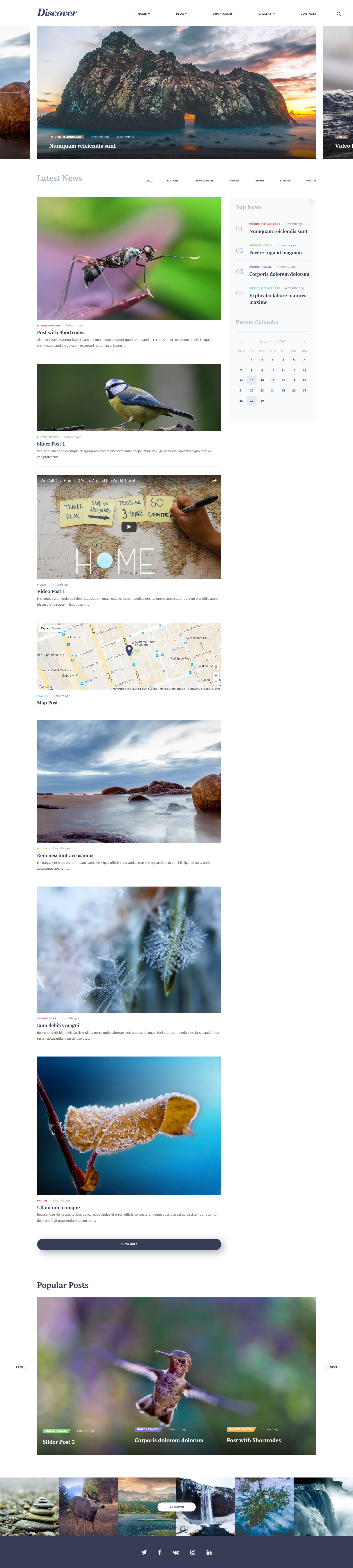
Task: Filter Latest News by TRAVELS tab
Action: tap(234, 180)
